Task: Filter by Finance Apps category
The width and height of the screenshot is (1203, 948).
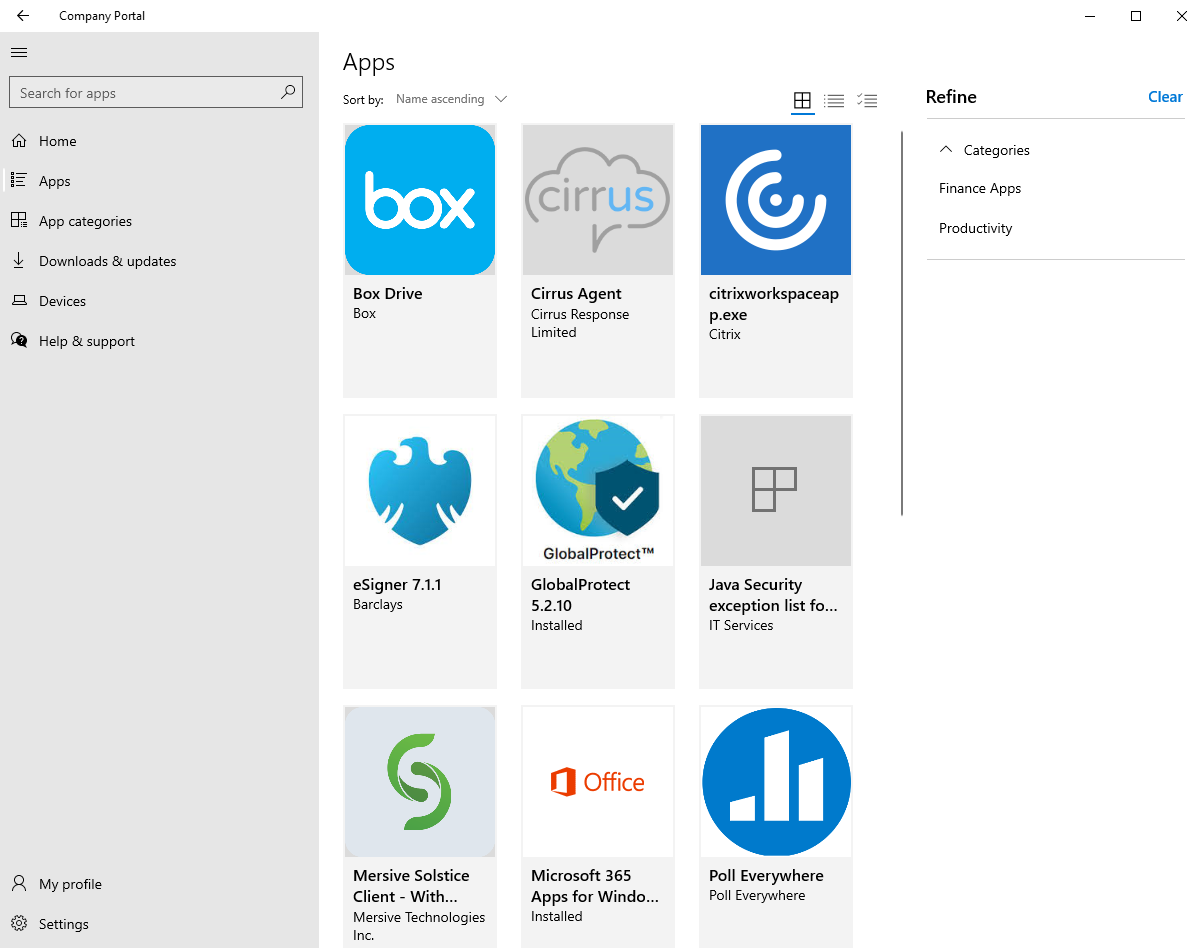Action: (980, 188)
